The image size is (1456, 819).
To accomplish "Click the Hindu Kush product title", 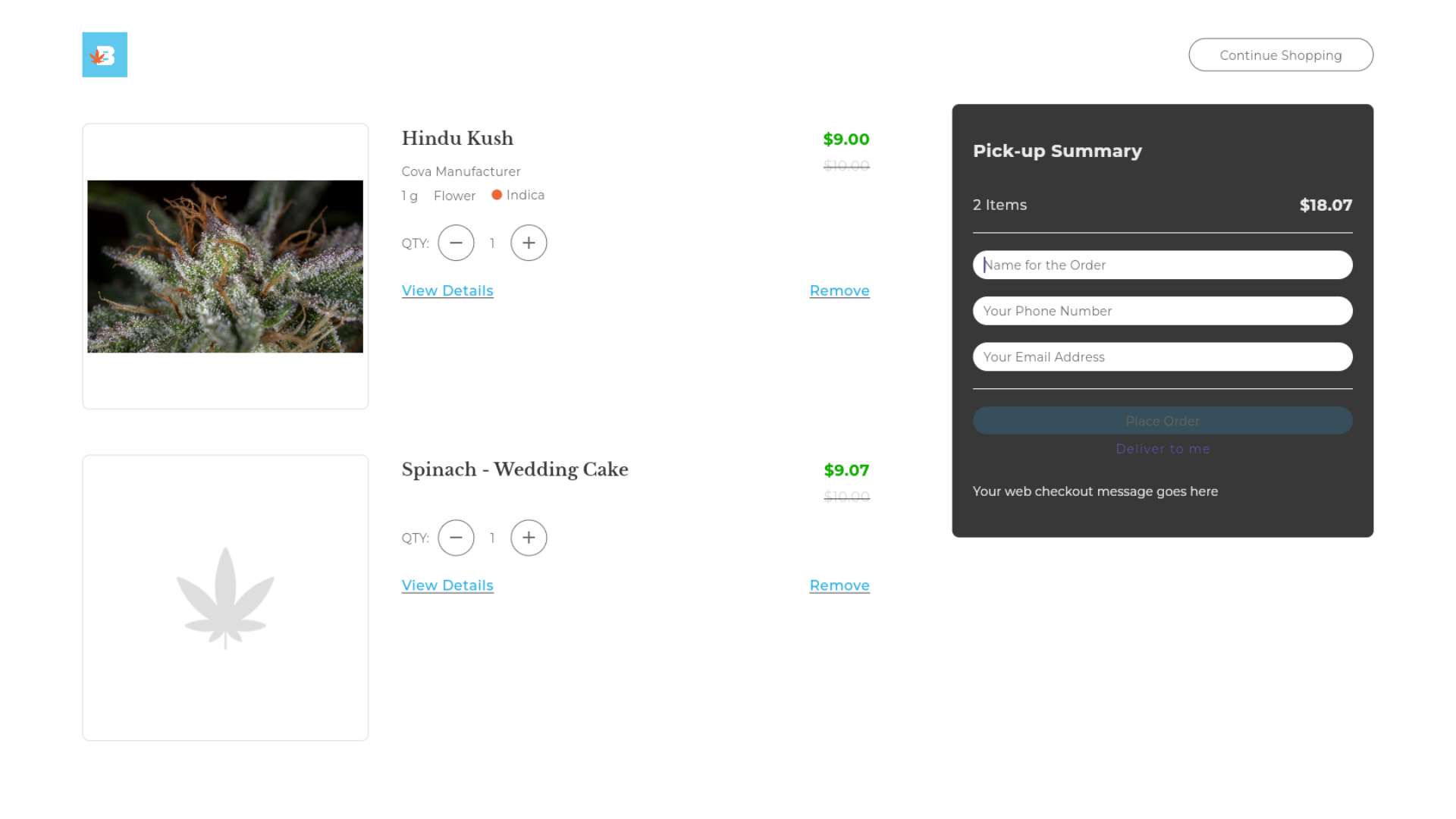I will (x=457, y=138).
